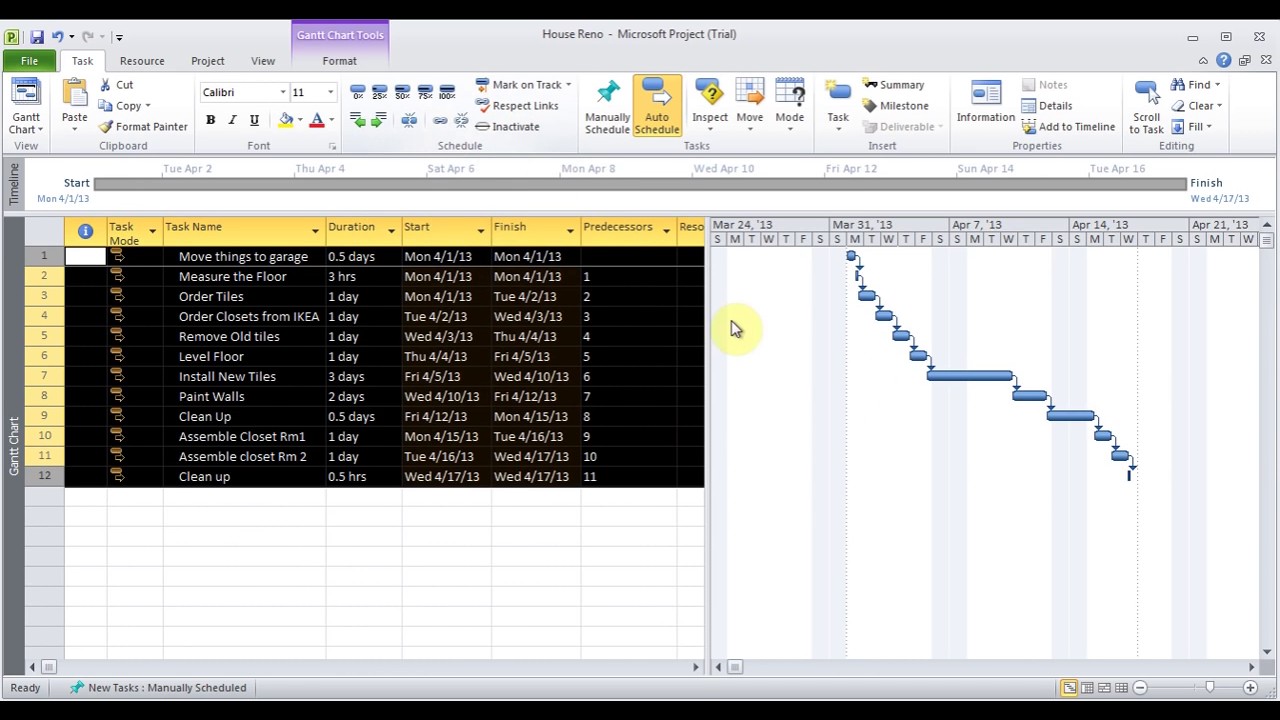Click the Gantt chart horizontal scrollbar
Image resolution: width=1280 pixels, height=720 pixels.
(x=985, y=667)
